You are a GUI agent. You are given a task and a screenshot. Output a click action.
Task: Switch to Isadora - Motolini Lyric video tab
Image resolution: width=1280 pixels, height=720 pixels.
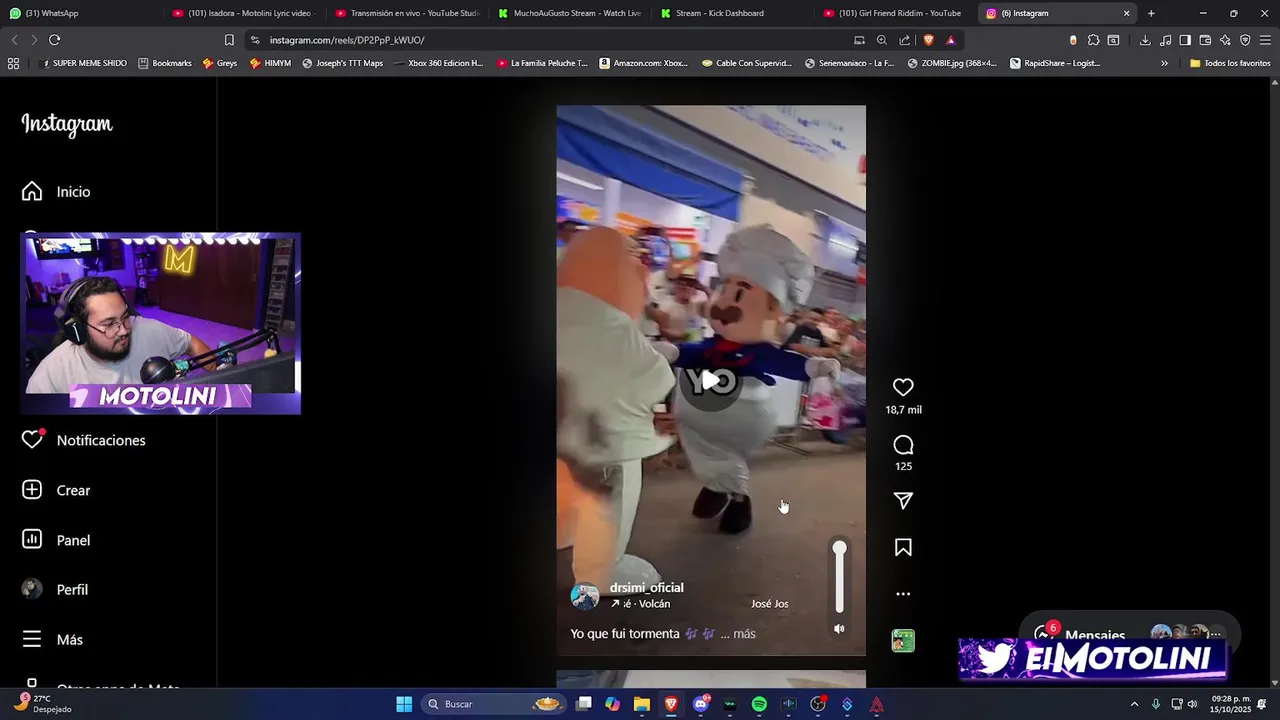tap(243, 13)
